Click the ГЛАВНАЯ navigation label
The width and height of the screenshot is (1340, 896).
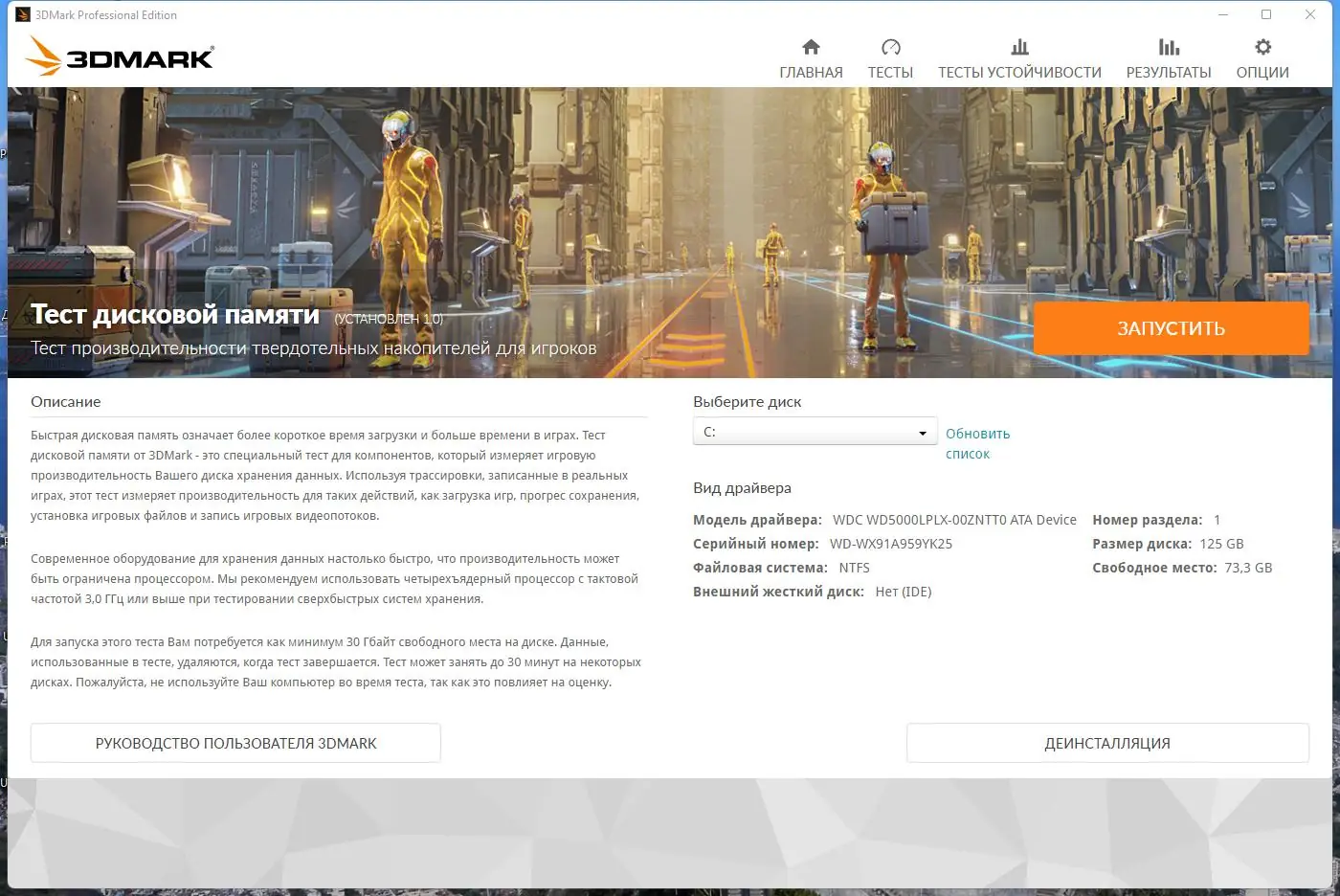(810, 71)
